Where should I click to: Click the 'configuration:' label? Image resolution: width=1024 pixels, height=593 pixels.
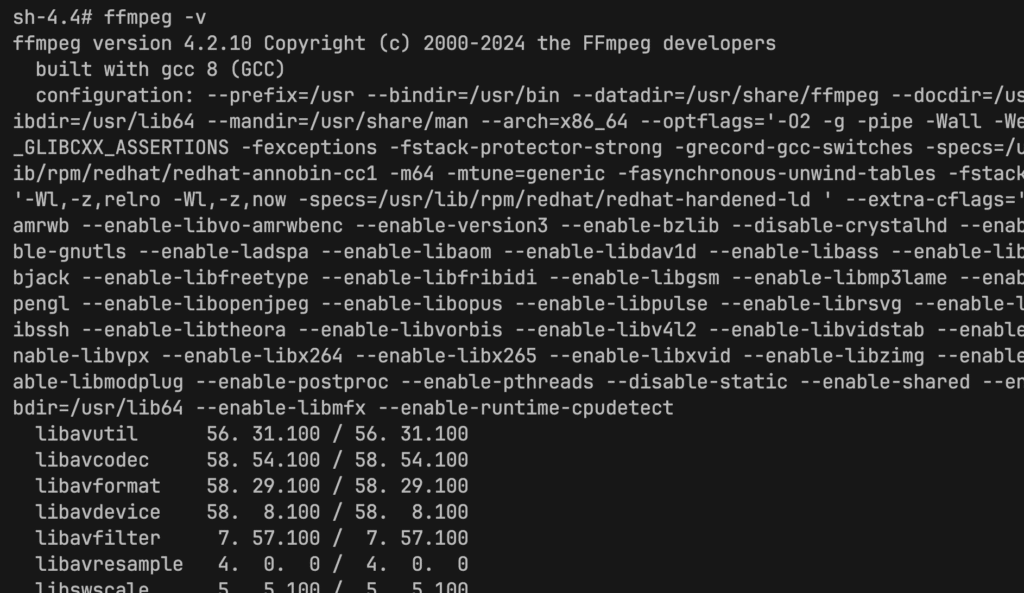coord(115,95)
